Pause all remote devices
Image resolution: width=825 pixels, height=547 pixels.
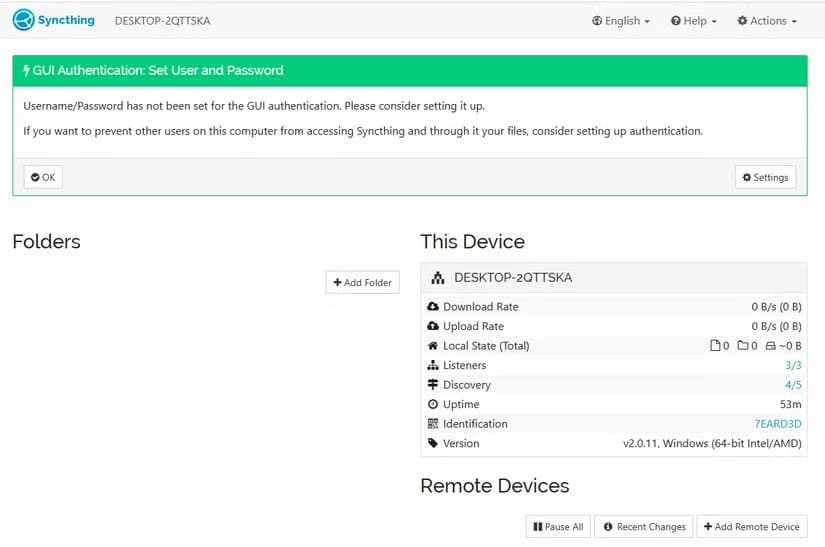pos(558,527)
